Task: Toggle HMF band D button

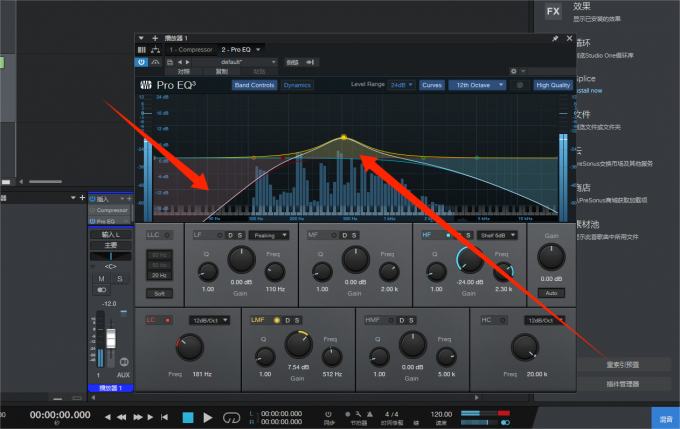Action: pyautogui.click(x=402, y=320)
